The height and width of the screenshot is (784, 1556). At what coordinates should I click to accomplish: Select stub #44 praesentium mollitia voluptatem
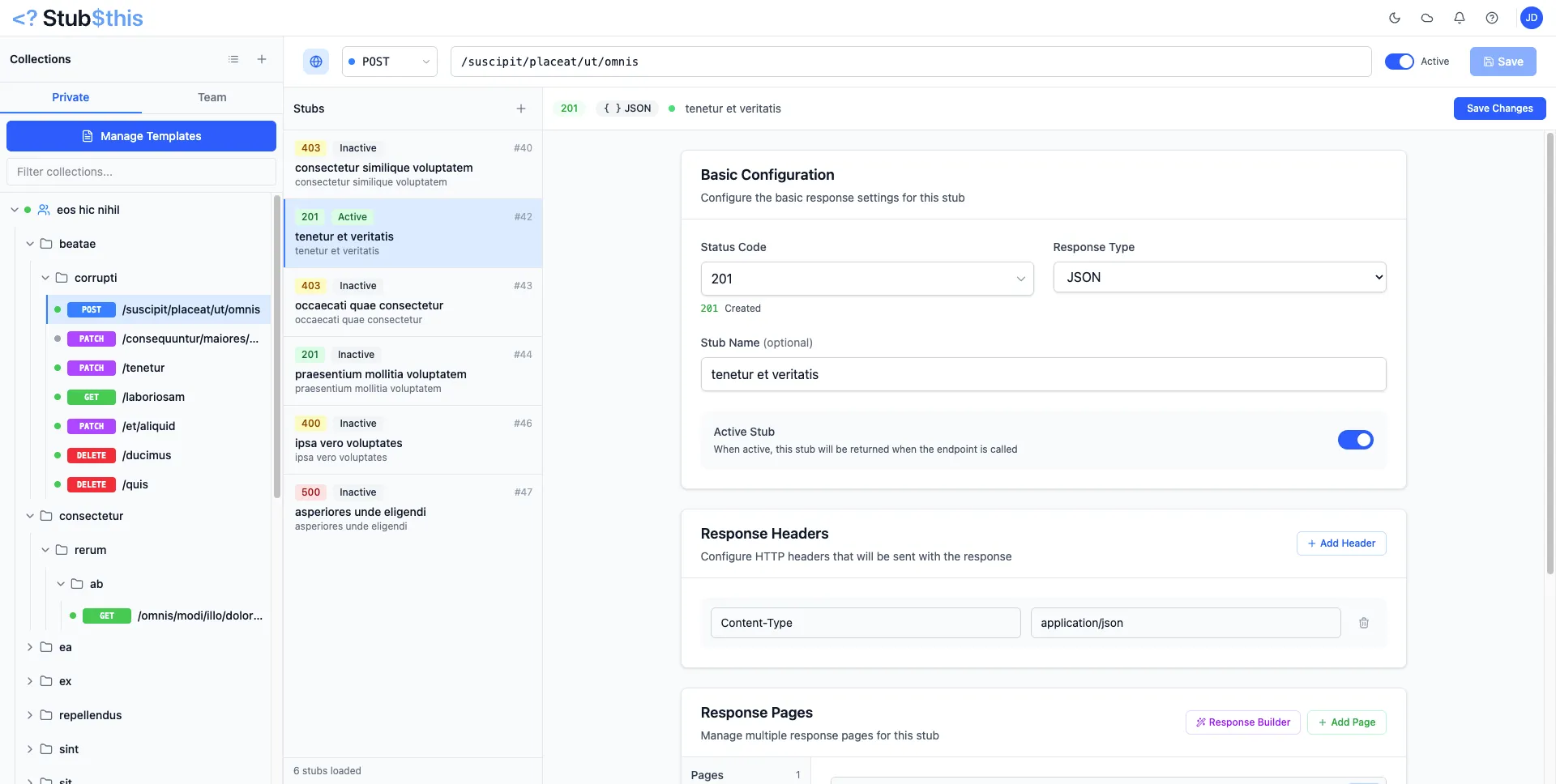(x=413, y=371)
